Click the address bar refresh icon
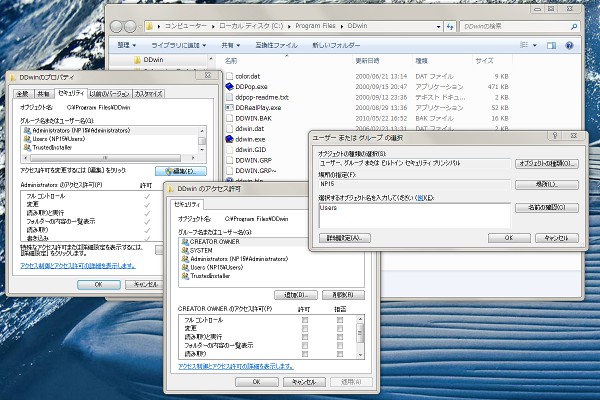600x400 pixels. (x=450, y=26)
